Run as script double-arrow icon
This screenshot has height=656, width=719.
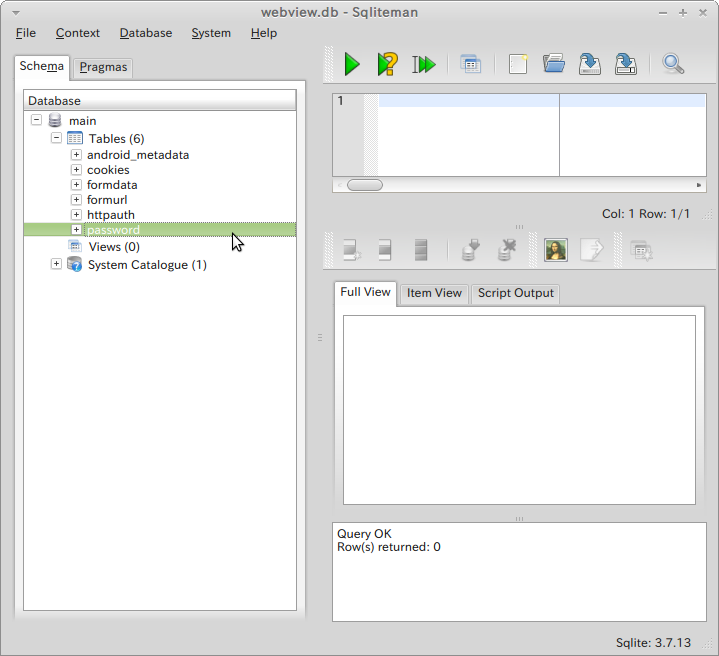tap(424, 64)
